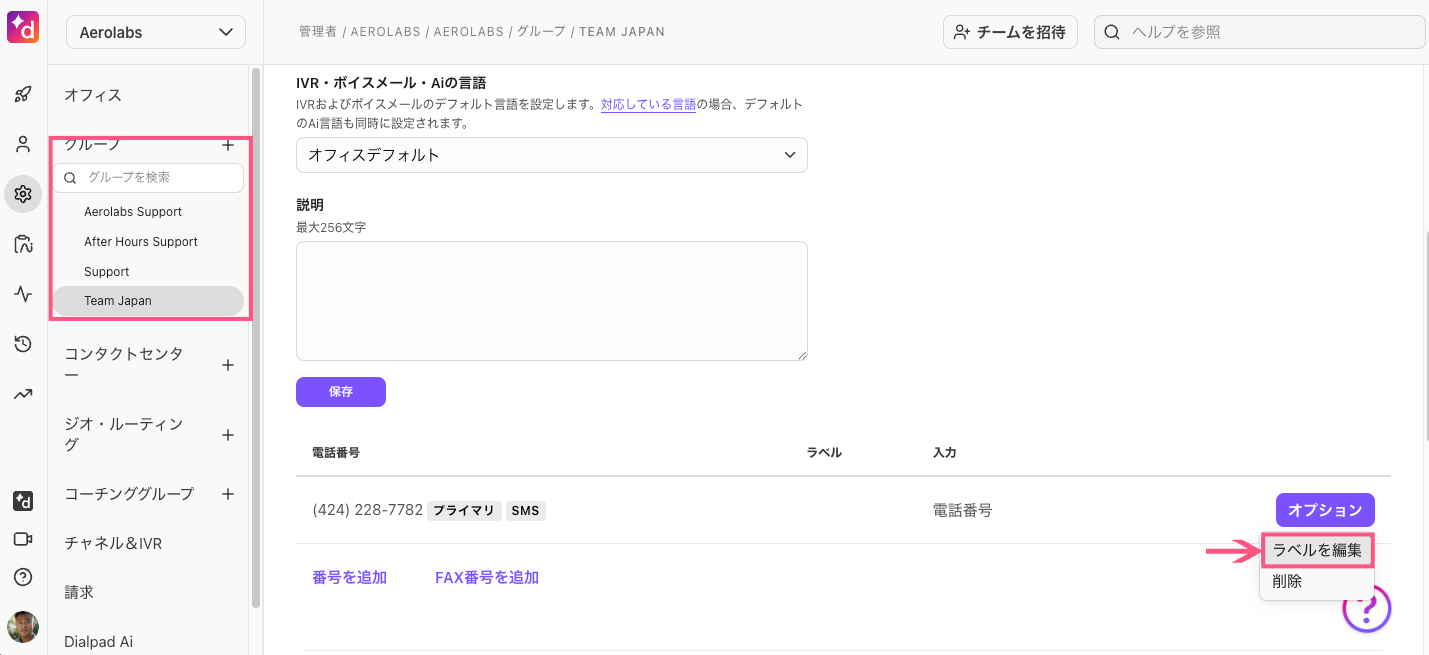Open the purple floating help bubble

click(1367, 607)
